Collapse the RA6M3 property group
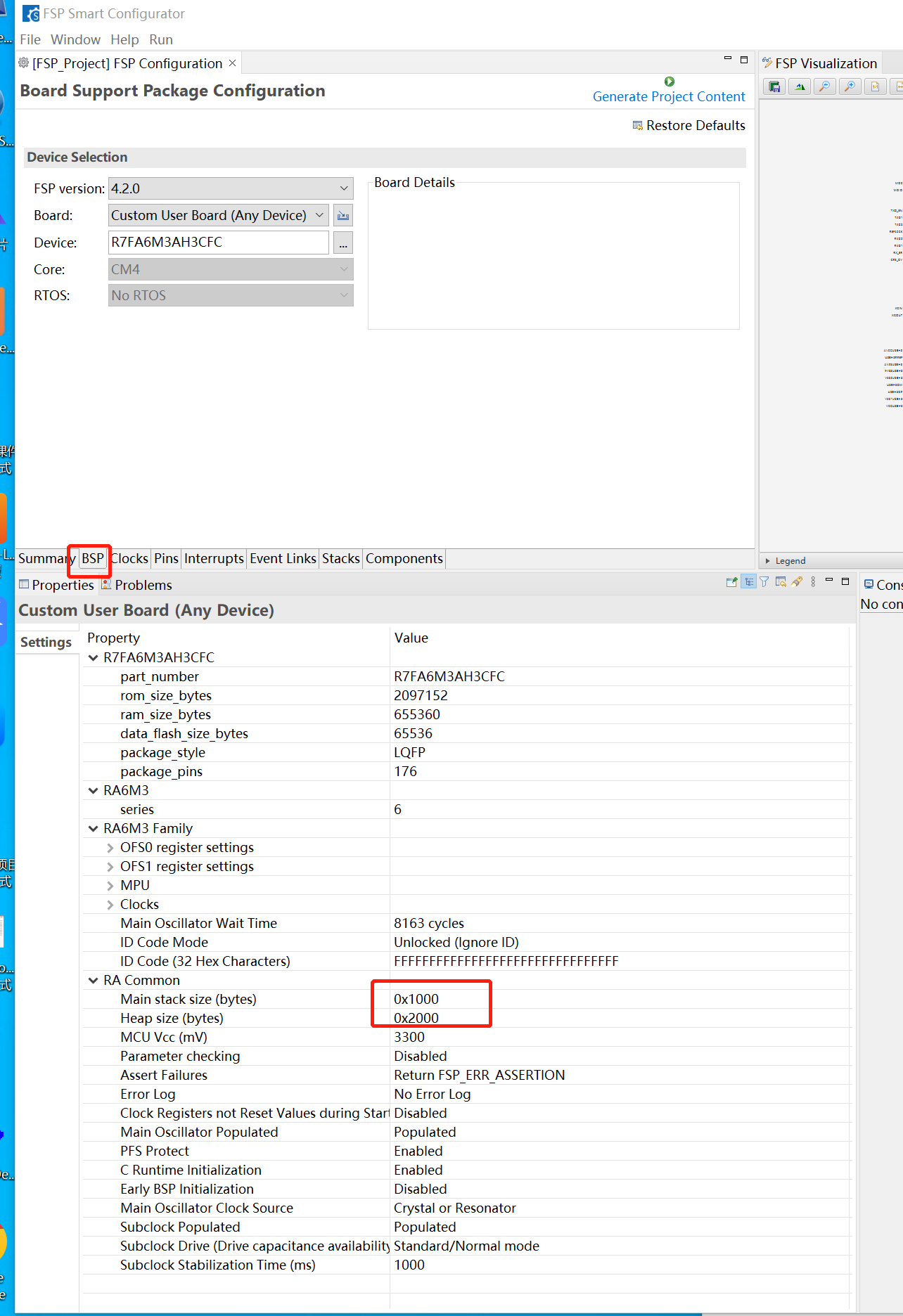The image size is (903, 1316). click(x=94, y=791)
